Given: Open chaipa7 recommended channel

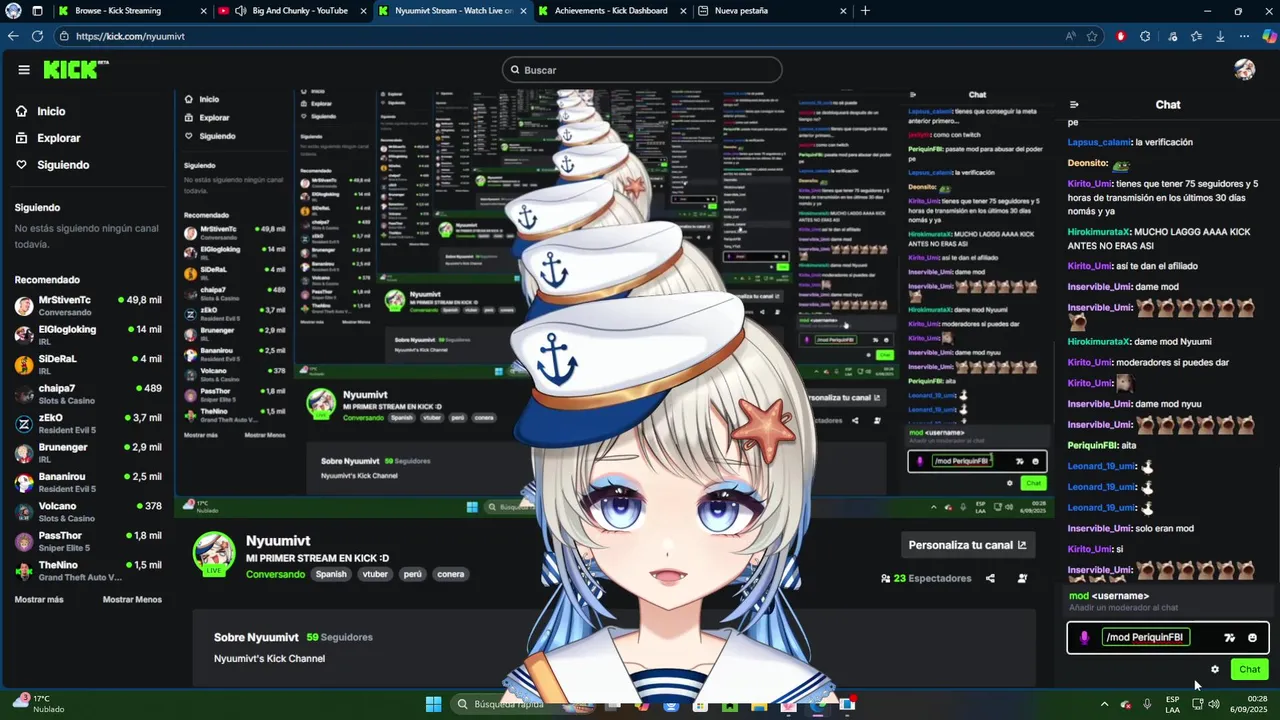Looking at the screenshot, I should pyautogui.click(x=88, y=393).
